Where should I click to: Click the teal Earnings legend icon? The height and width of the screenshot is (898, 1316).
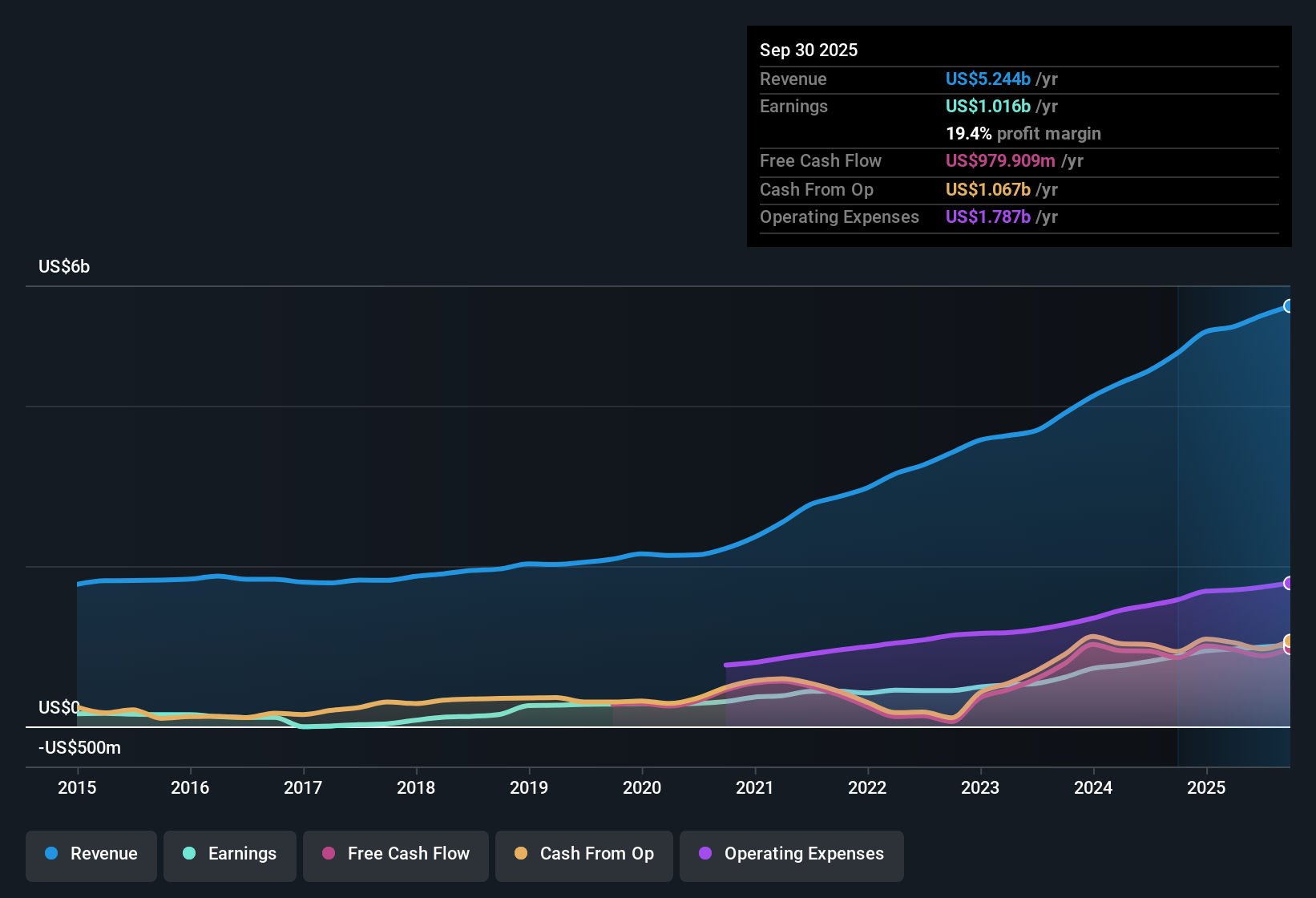point(189,854)
